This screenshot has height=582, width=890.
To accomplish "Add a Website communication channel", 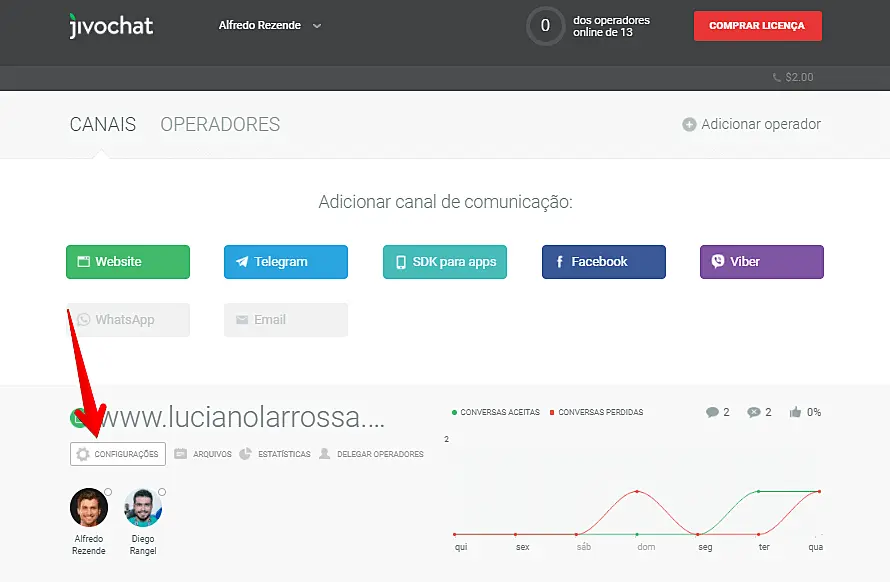I will click(127, 261).
